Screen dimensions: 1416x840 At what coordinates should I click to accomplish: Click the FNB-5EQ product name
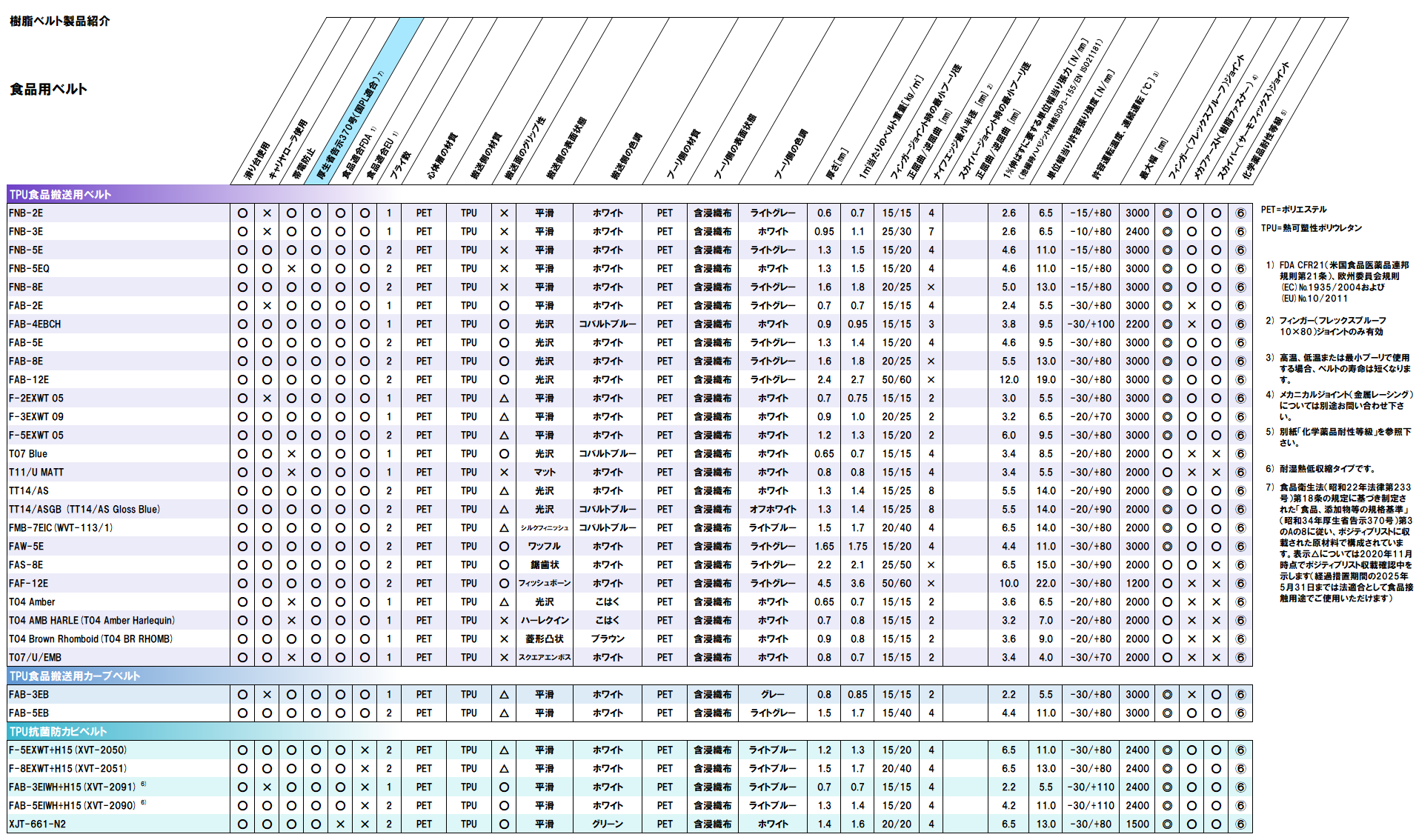click(x=29, y=269)
